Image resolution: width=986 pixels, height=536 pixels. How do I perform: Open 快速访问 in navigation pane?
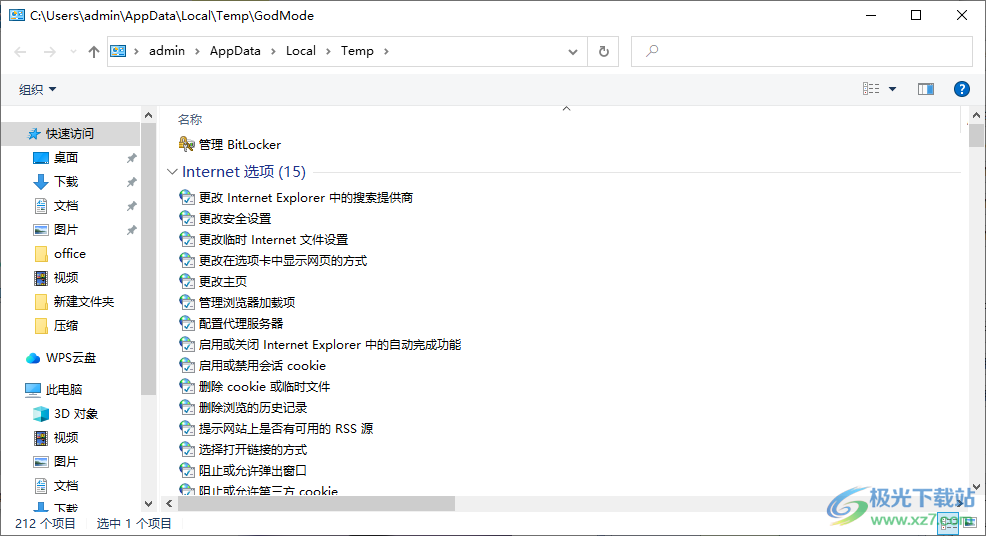[x=70, y=133]
